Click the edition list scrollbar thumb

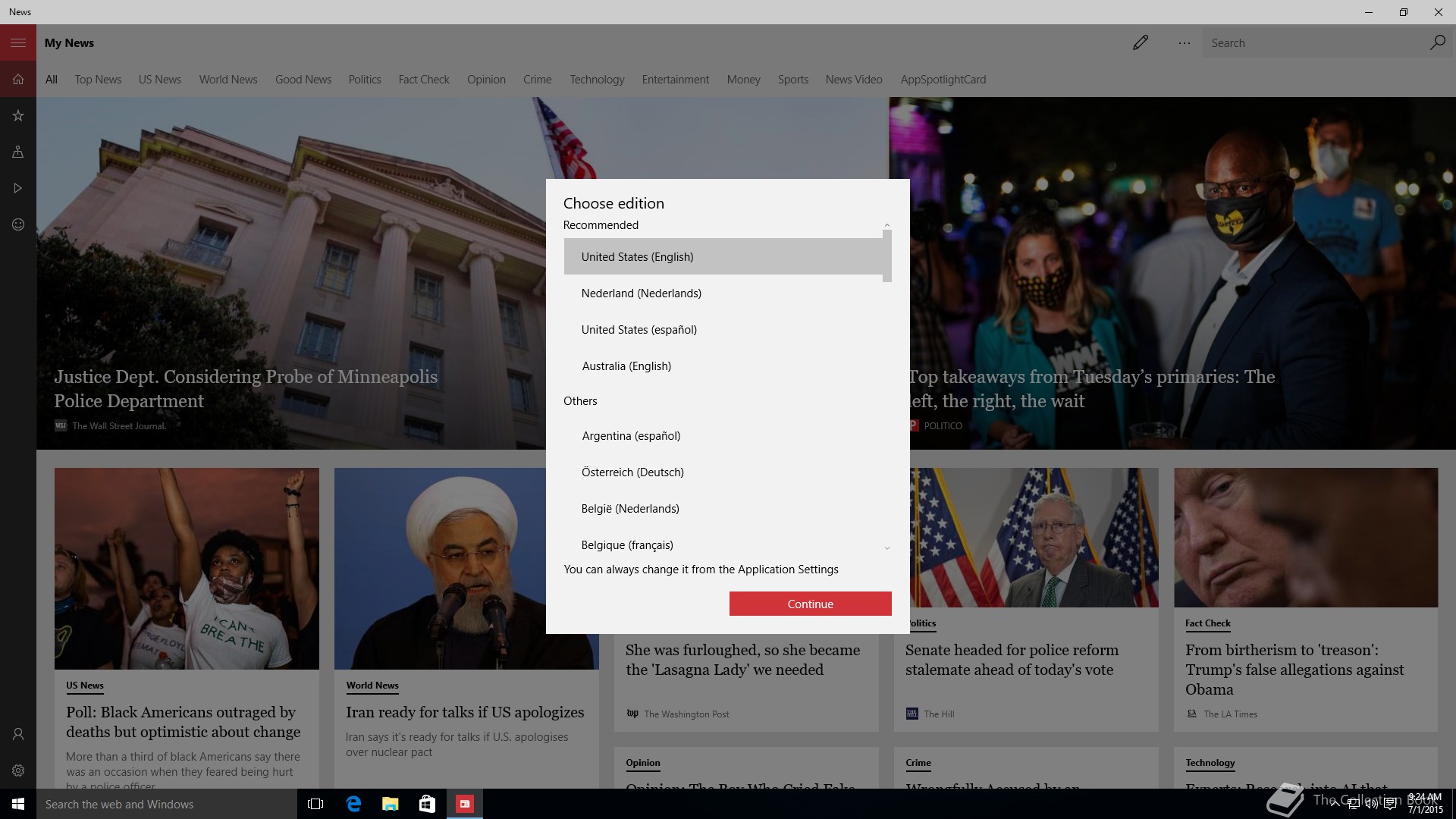(886, 256)
